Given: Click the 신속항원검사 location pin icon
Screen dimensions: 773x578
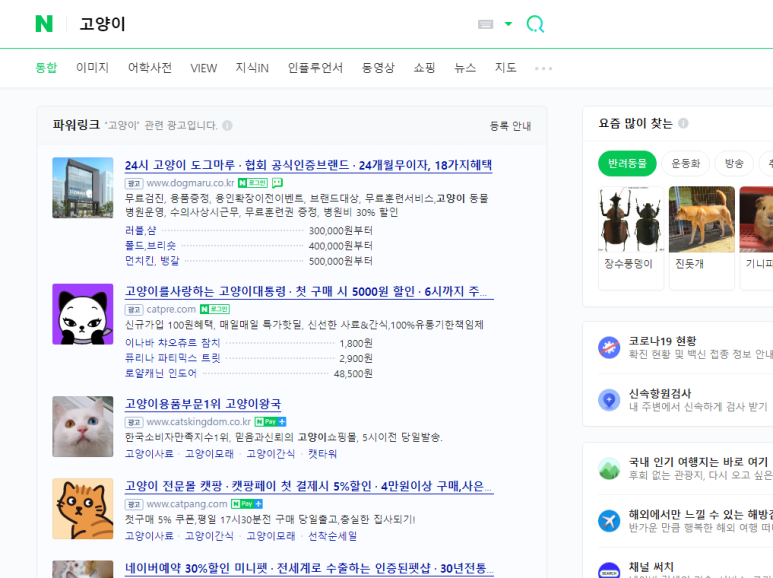Looking at the screenshot, I should pos(609,400).
